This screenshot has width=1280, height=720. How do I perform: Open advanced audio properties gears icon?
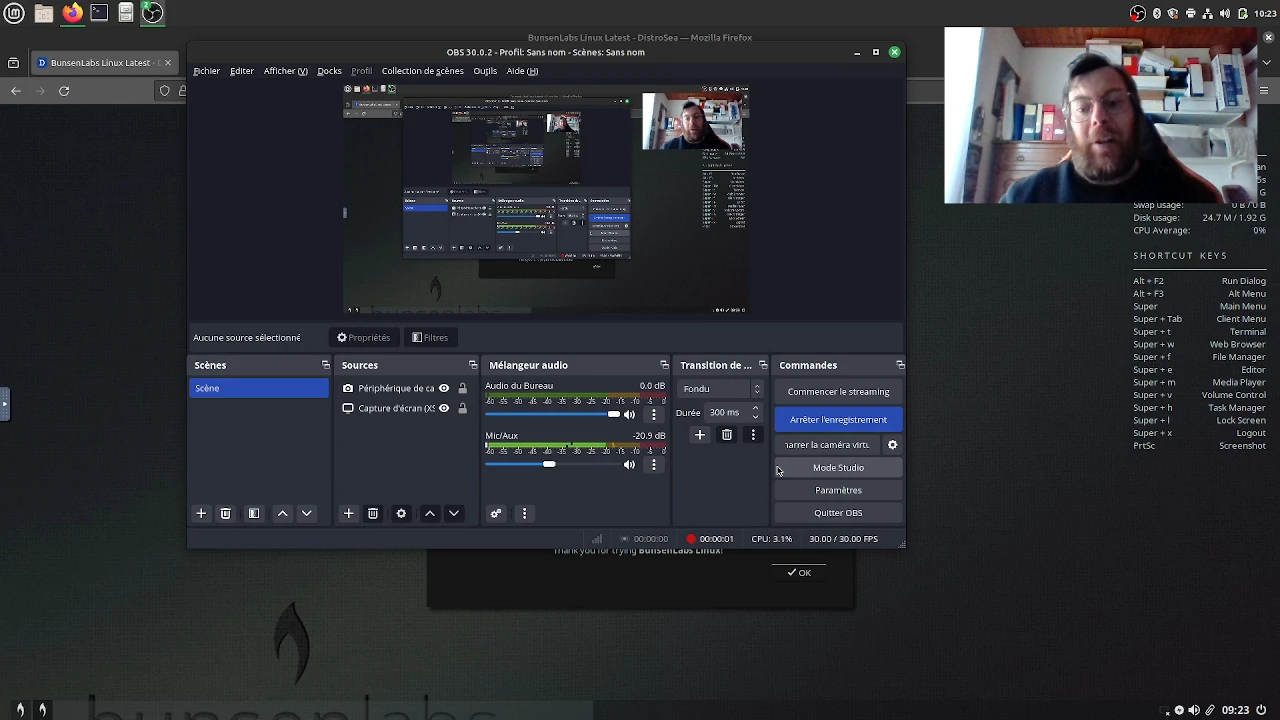point(495,513)
